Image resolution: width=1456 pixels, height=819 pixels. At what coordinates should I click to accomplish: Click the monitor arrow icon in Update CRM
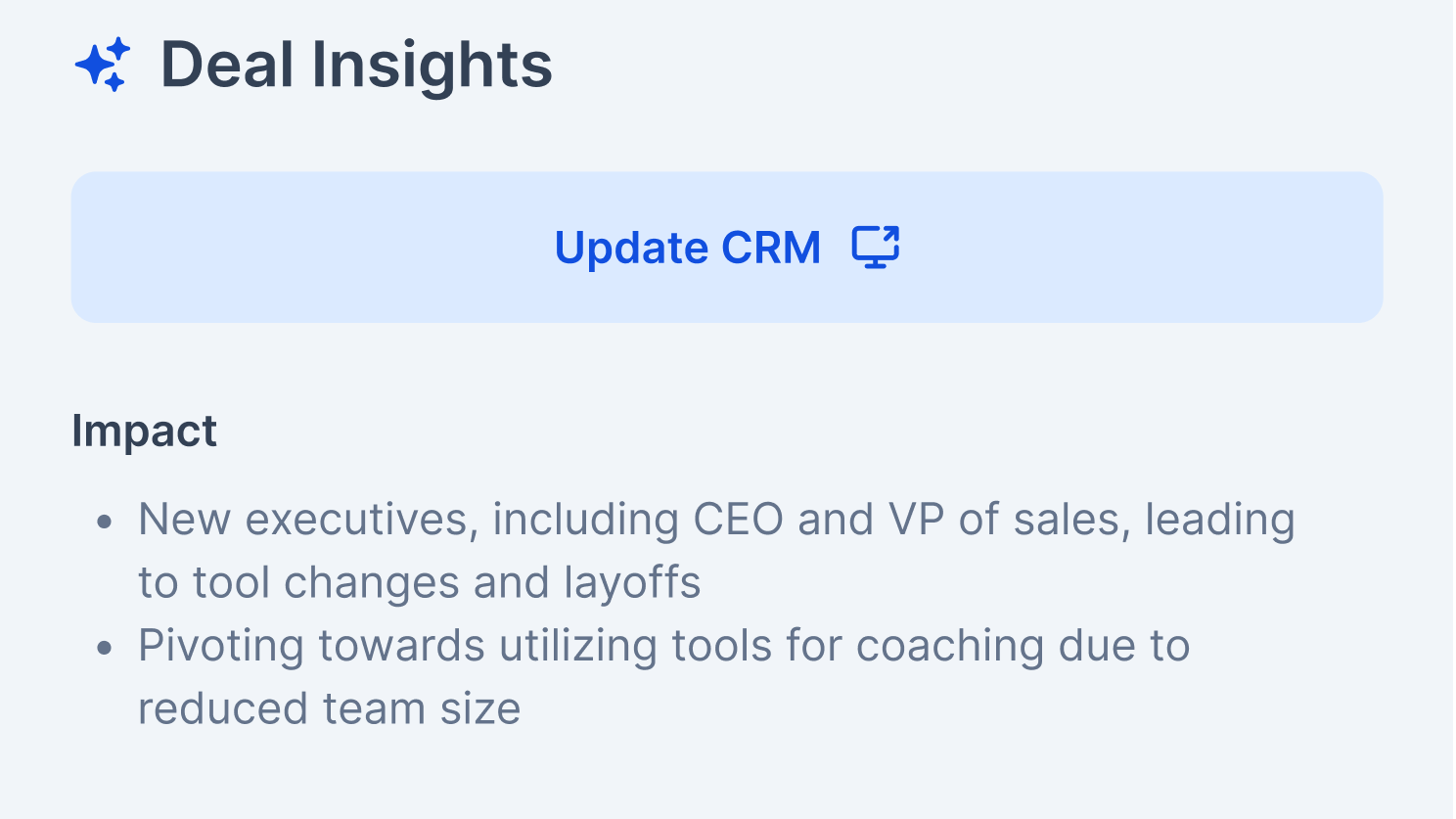(875, 248)
